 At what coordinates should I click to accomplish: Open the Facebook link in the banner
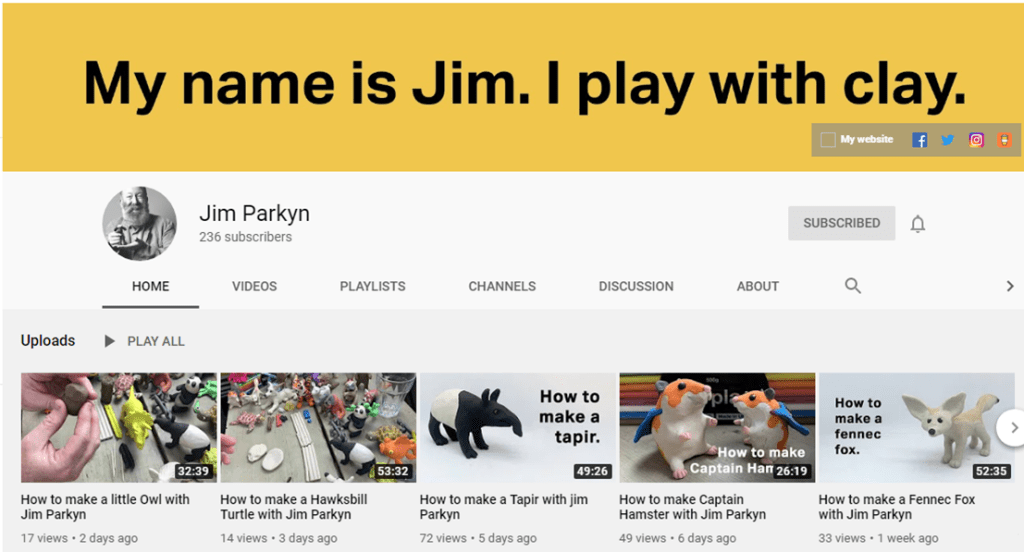pyautogui.click(x=919, y=140)
